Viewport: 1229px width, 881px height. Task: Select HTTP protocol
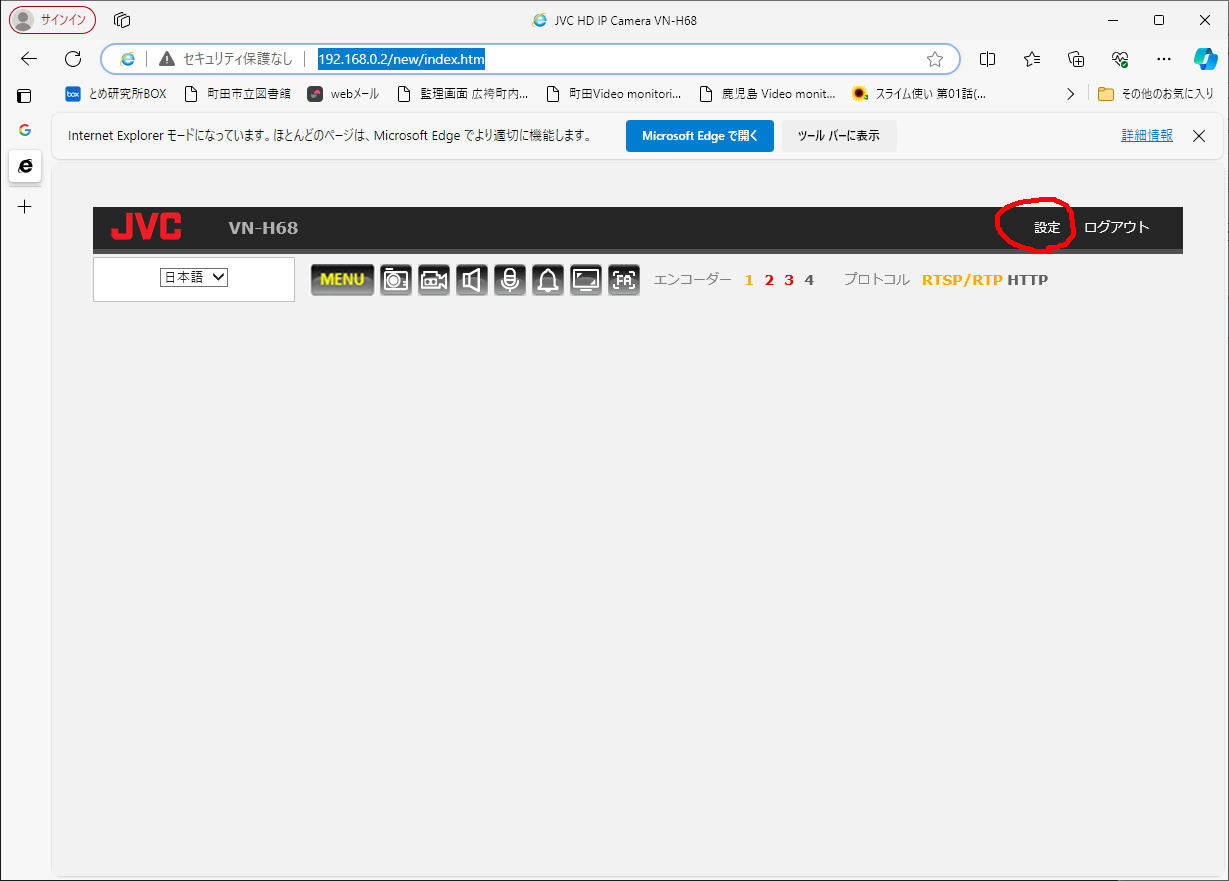[1027, 280]
